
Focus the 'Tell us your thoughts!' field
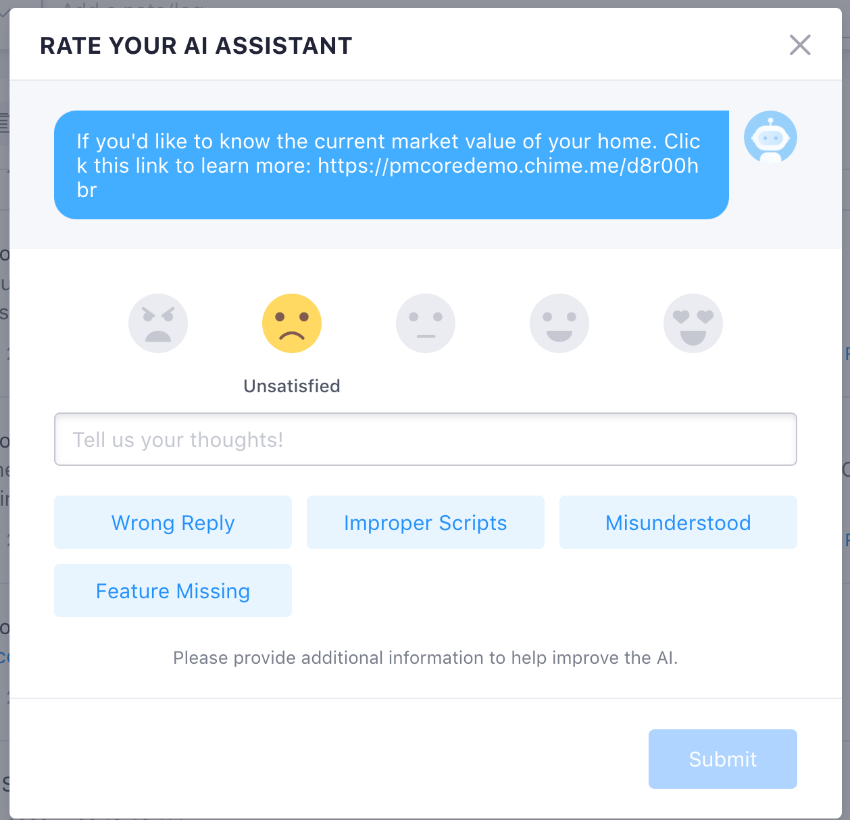coord(426,440)
